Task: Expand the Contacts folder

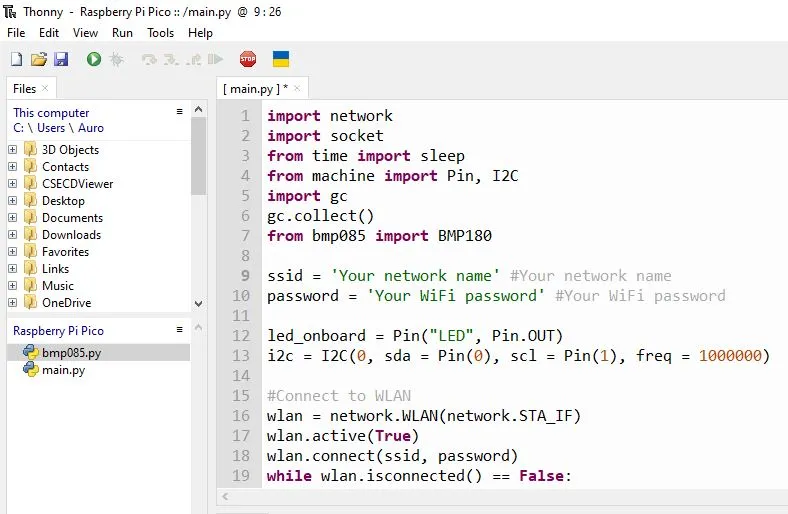Action: tap(13, 167)
